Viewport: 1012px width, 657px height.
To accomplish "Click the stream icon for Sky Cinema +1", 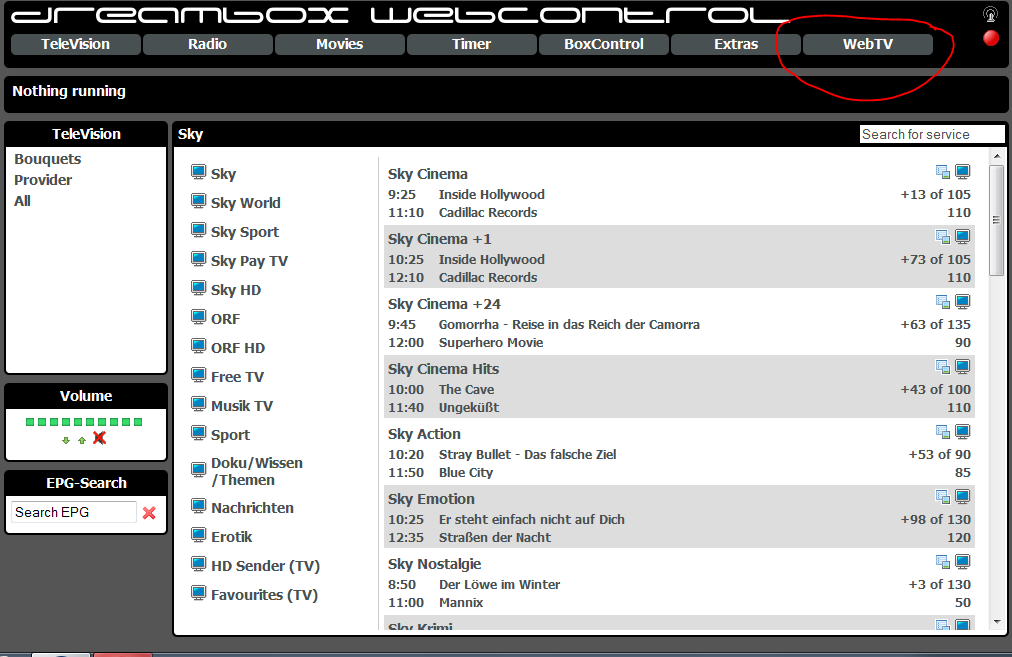I will (962, 237).
